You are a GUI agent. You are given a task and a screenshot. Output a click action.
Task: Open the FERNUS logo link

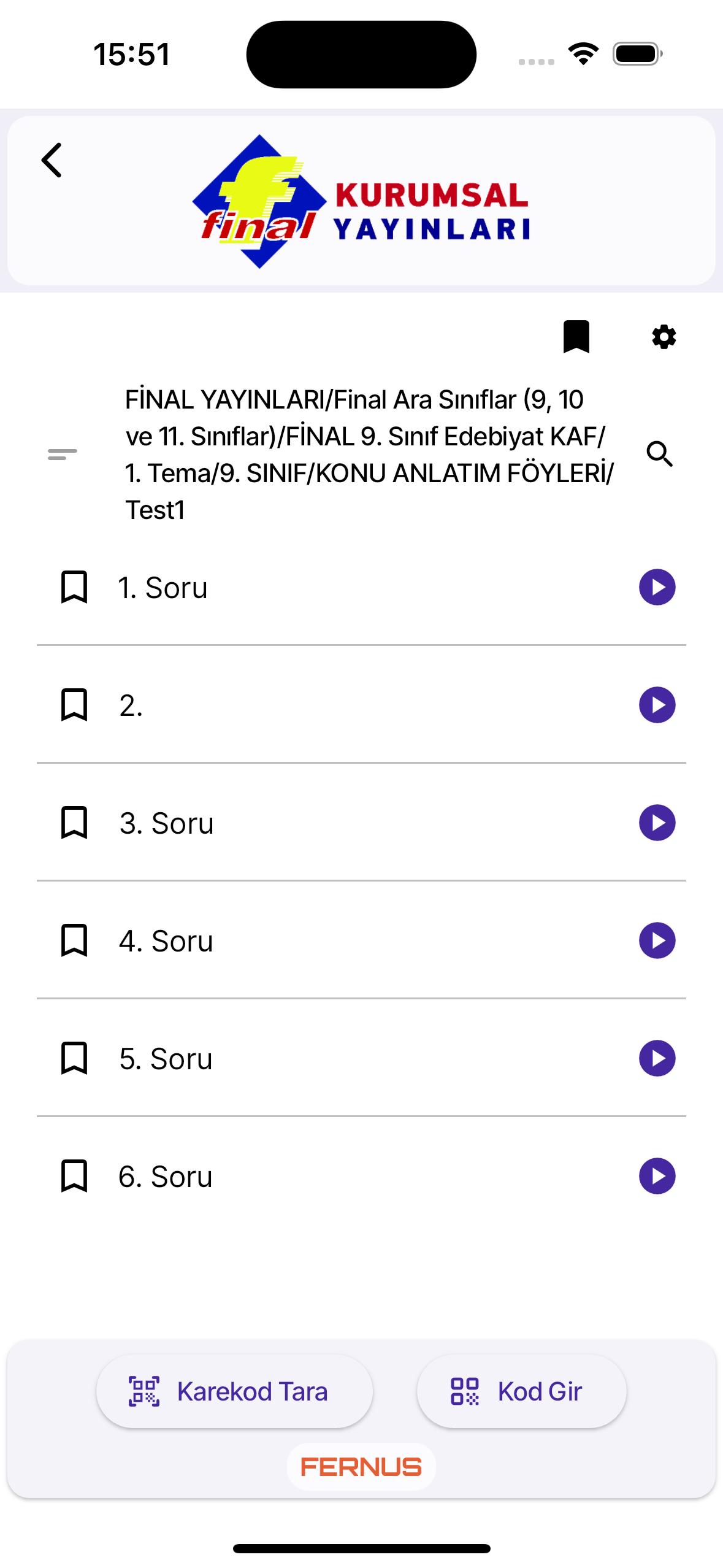pyautogui.click(x=361, y=1467)
